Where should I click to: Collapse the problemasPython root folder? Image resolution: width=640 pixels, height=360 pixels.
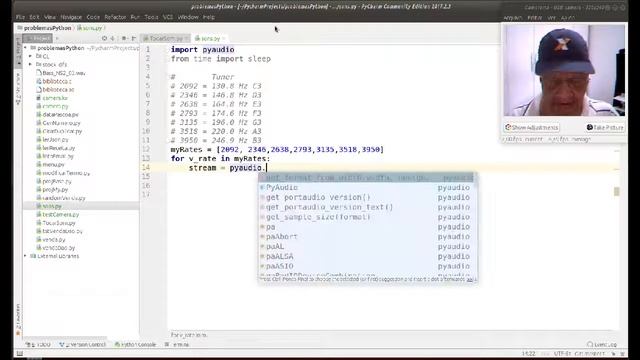[x=25, y=48]
